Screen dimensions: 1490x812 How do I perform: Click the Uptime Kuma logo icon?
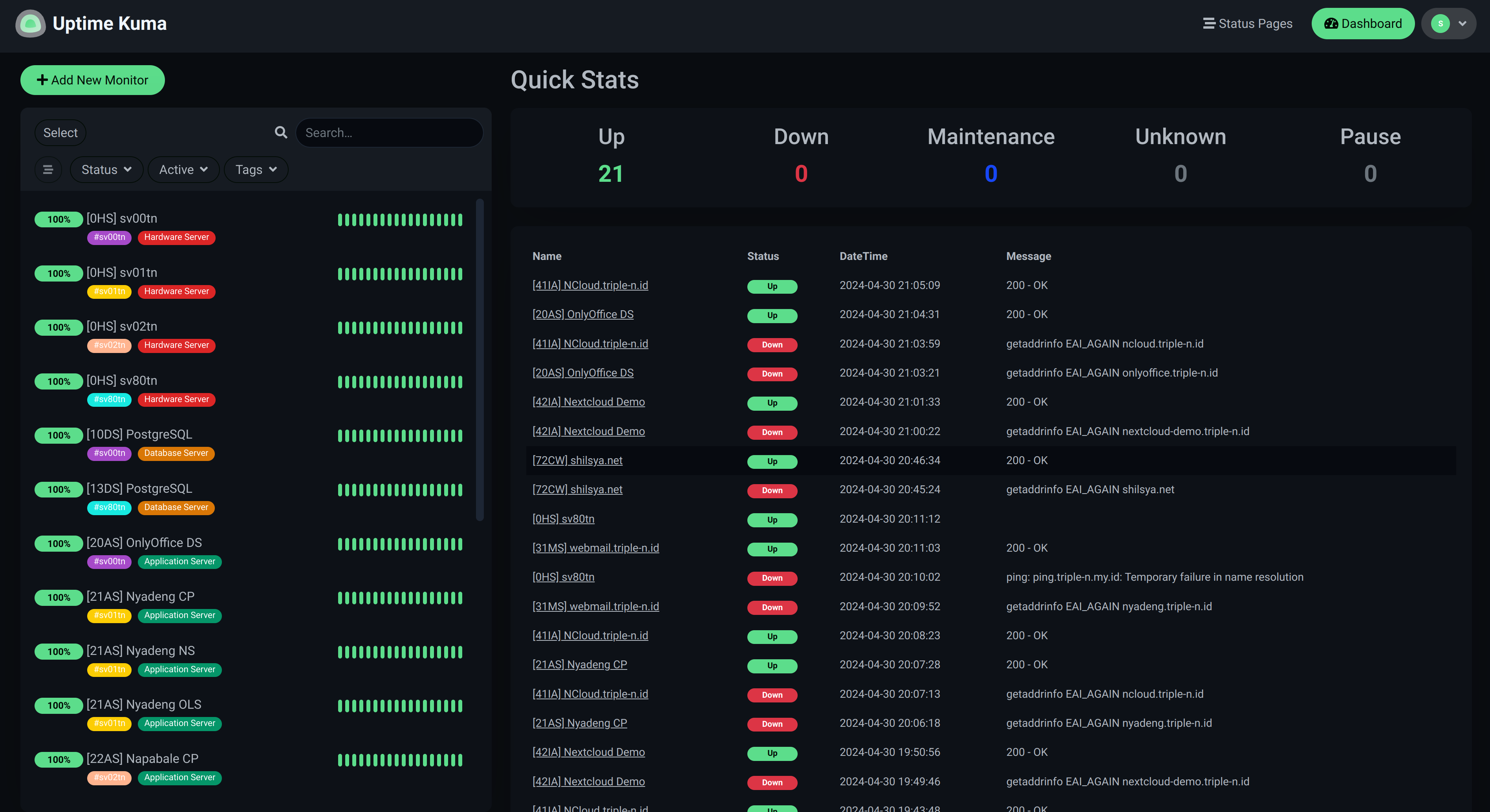(x=30, y=24)
